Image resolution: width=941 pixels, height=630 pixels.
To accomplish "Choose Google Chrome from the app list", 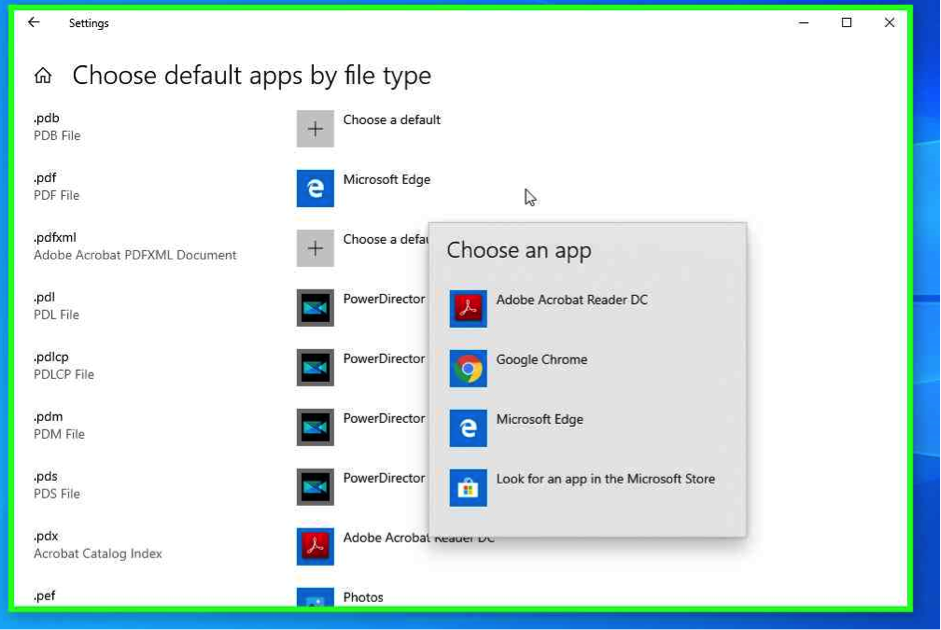I will pyautogui.click(x=541, y=360).
